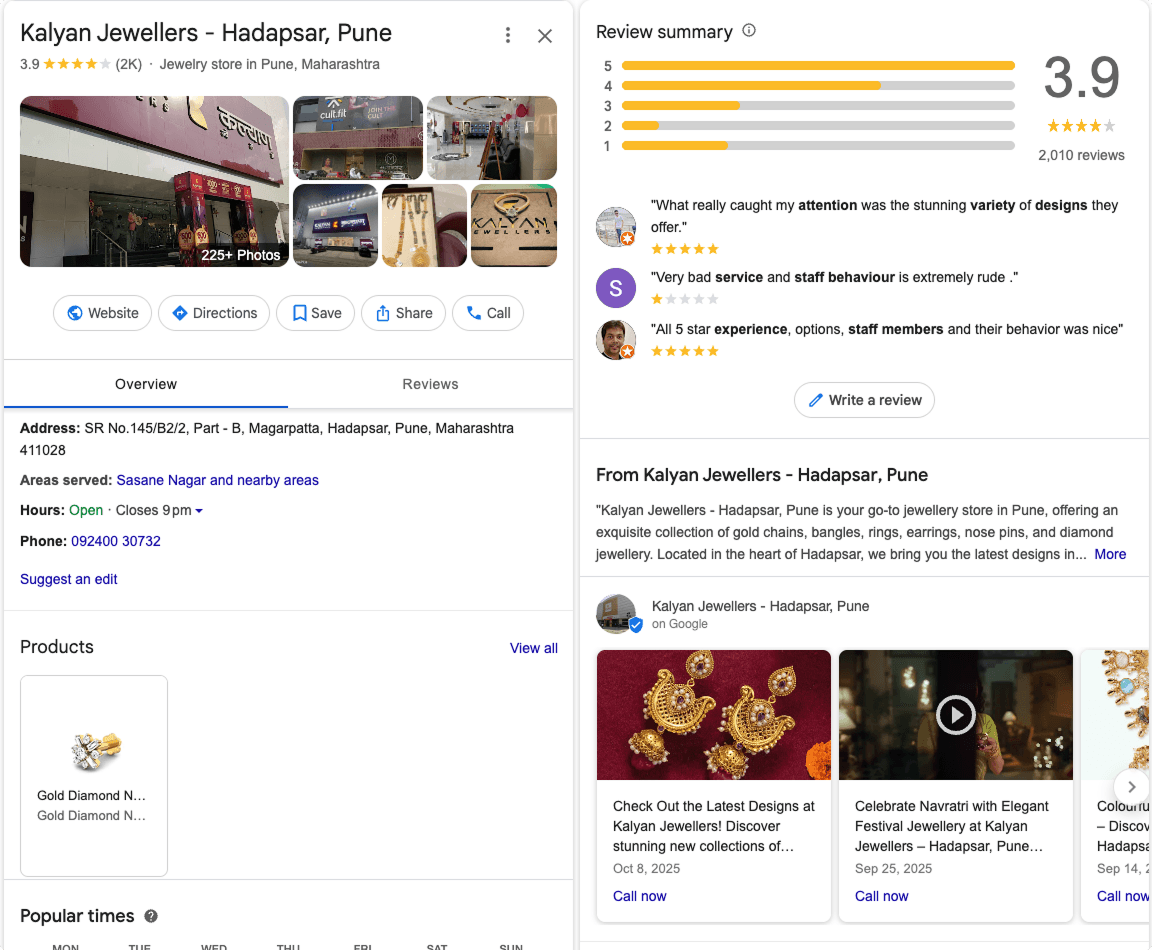Screen dimensions: 1152x950
Task: Open the three-dot overflow menu
Action: tap(508, 34)
